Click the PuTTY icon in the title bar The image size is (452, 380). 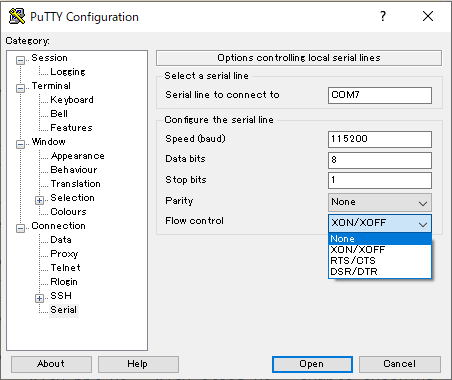click(17, 16)
